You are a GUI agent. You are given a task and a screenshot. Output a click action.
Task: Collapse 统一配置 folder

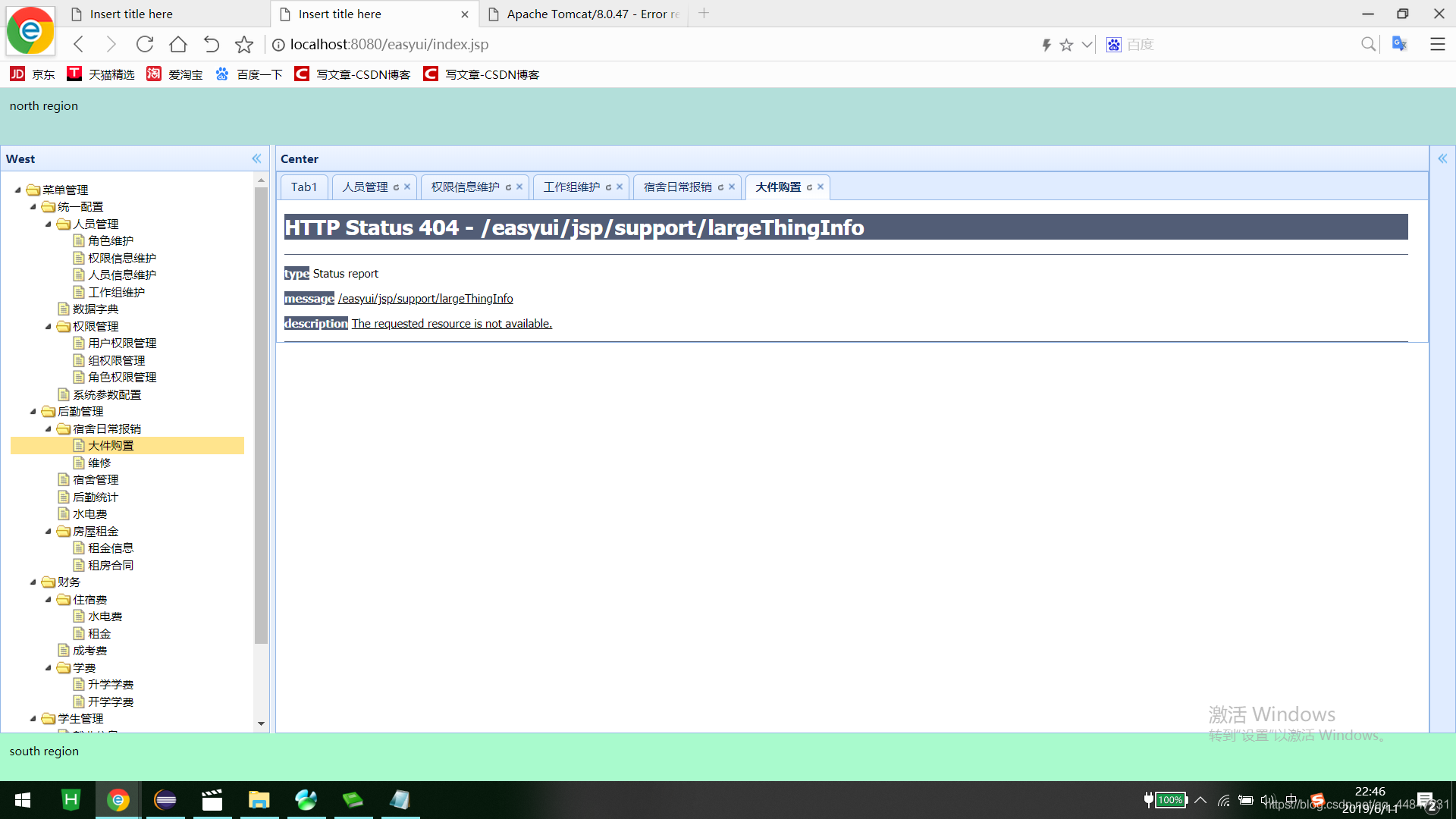click(33, 206)
